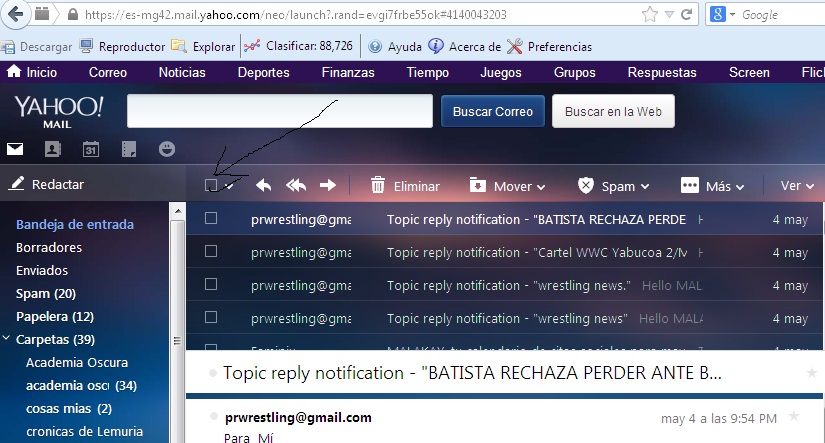The height and width of the screenshot is (443, 825).
Task: Go to Inicio in Yahoo navigation
Action: coord(32,72)
